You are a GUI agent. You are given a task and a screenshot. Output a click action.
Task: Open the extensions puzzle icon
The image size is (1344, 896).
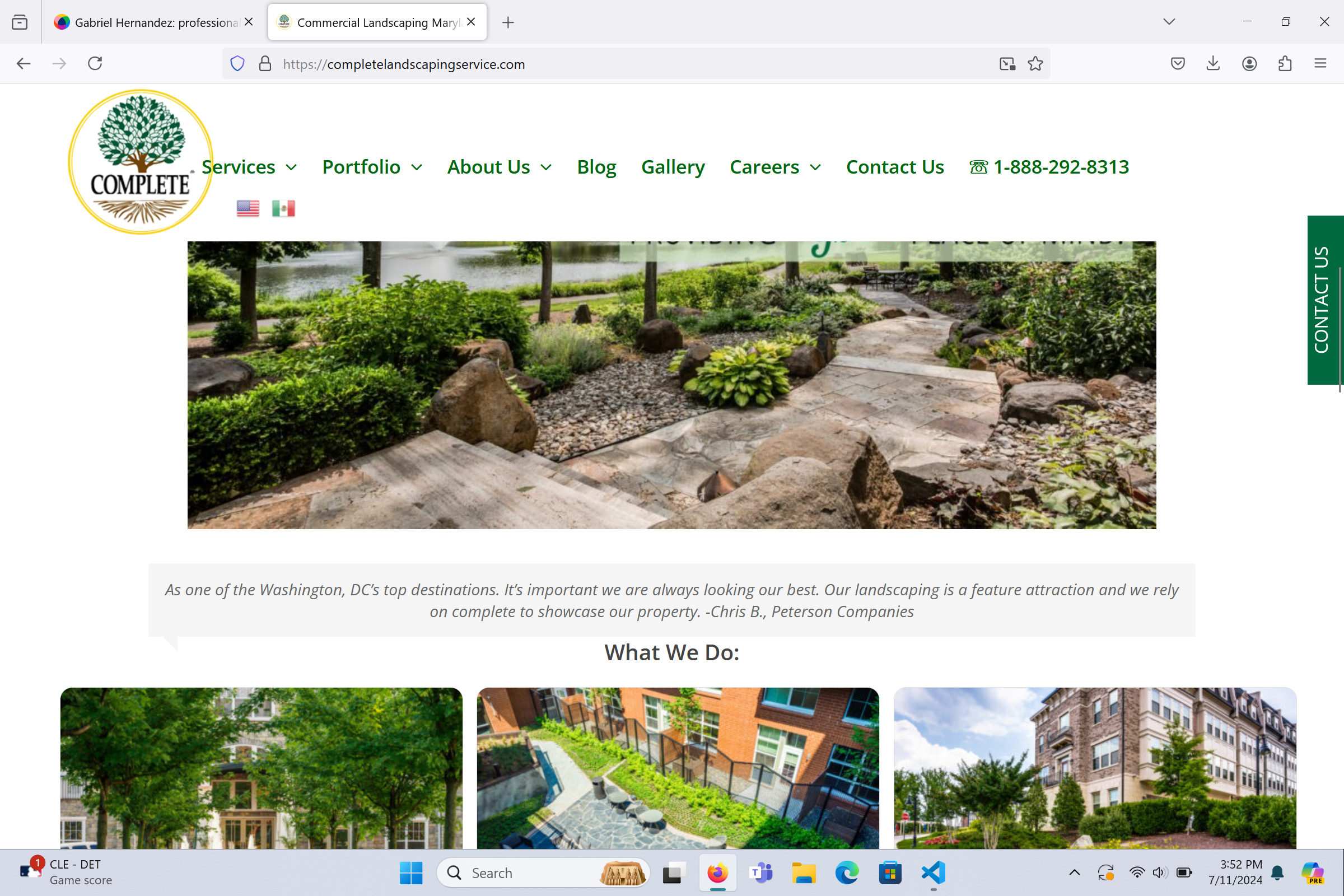coord(1285,63)
